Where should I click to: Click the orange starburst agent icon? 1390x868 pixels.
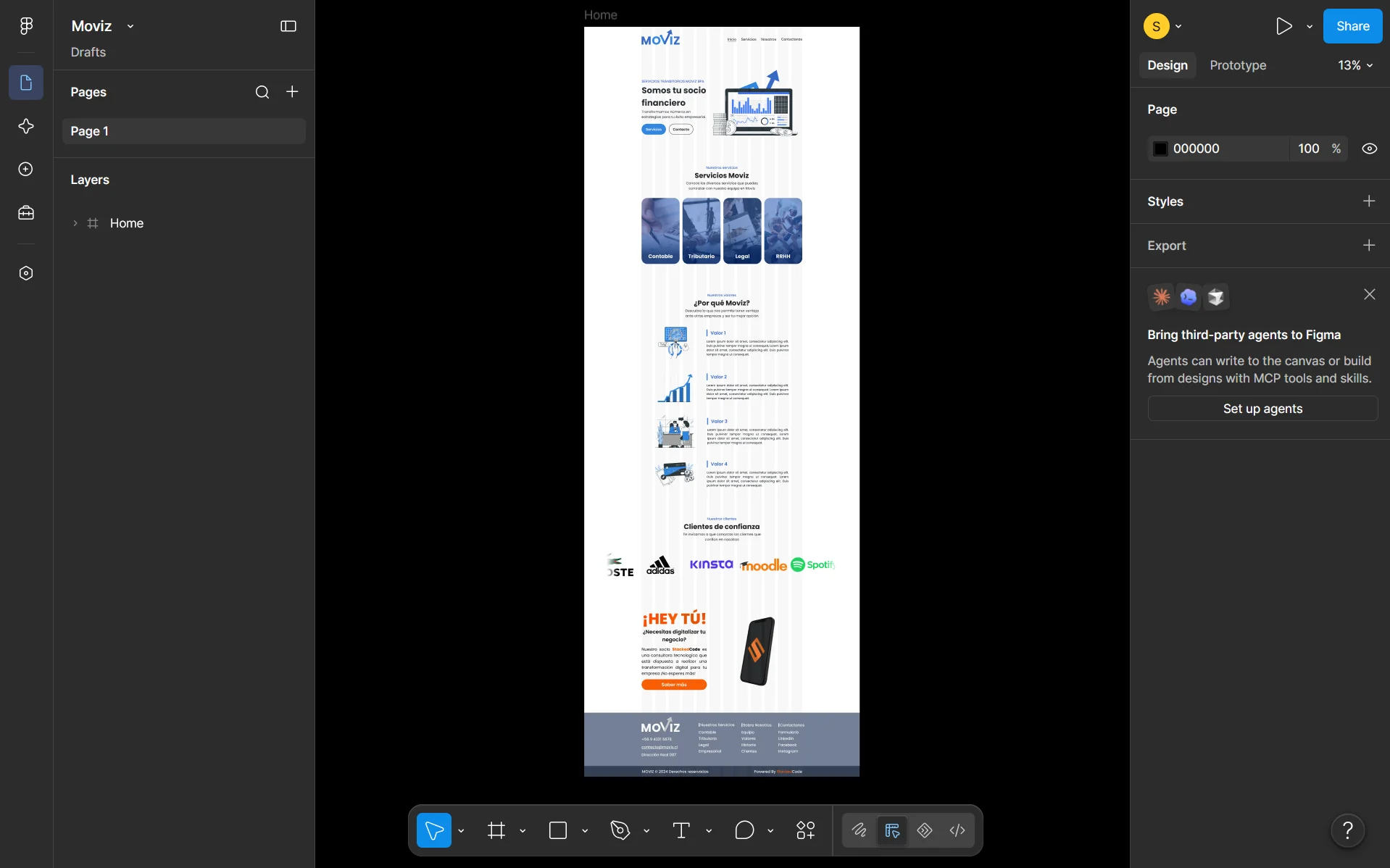pyautogui.click(x=1161, y=297)
